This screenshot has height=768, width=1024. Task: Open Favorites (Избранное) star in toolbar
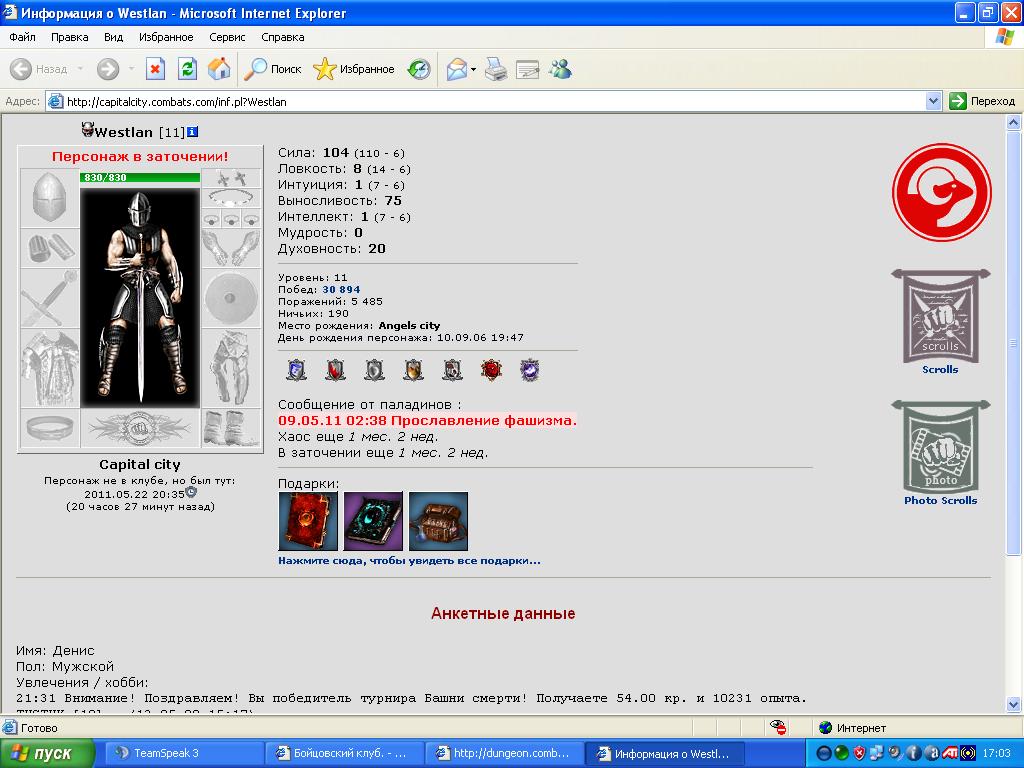click(x=353, y=69)
